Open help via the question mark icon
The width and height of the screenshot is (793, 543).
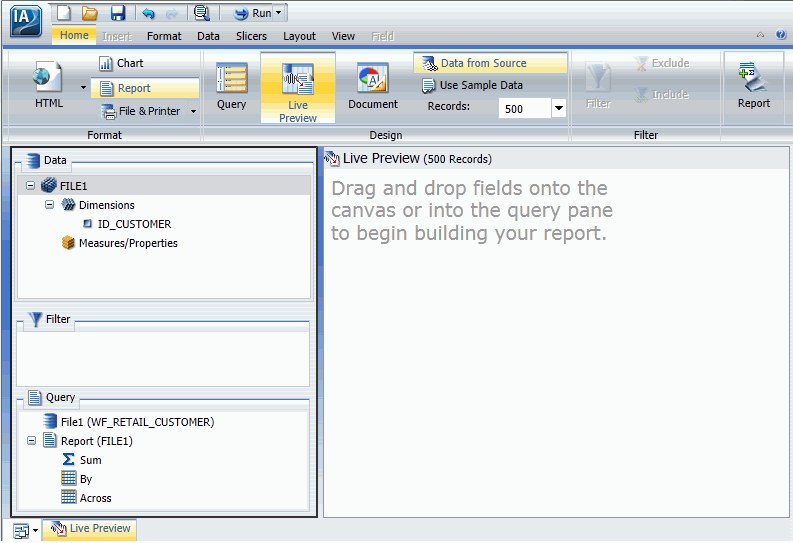(x=780, y=34)
